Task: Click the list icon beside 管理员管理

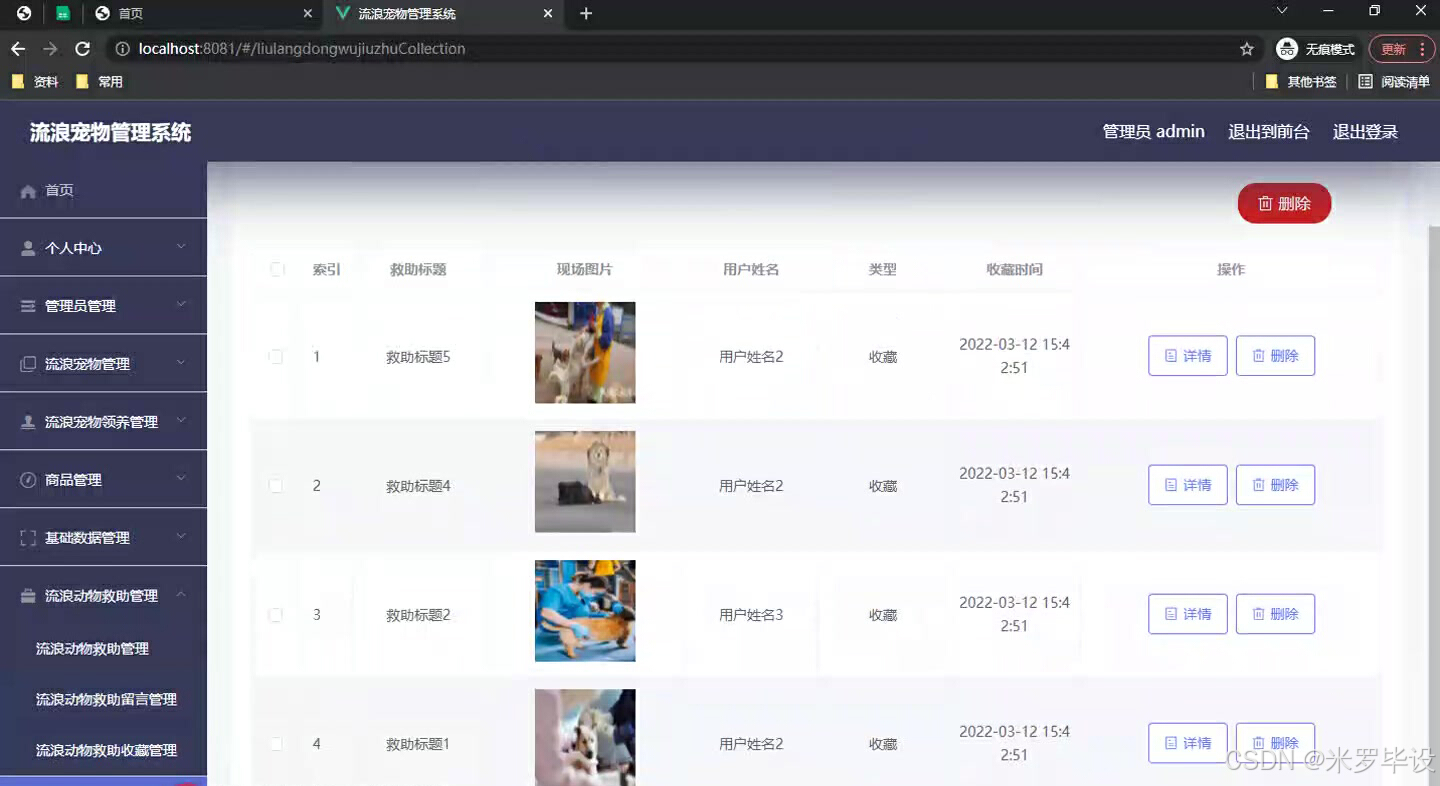Action: pyautogui.click(x=28, y=306)
